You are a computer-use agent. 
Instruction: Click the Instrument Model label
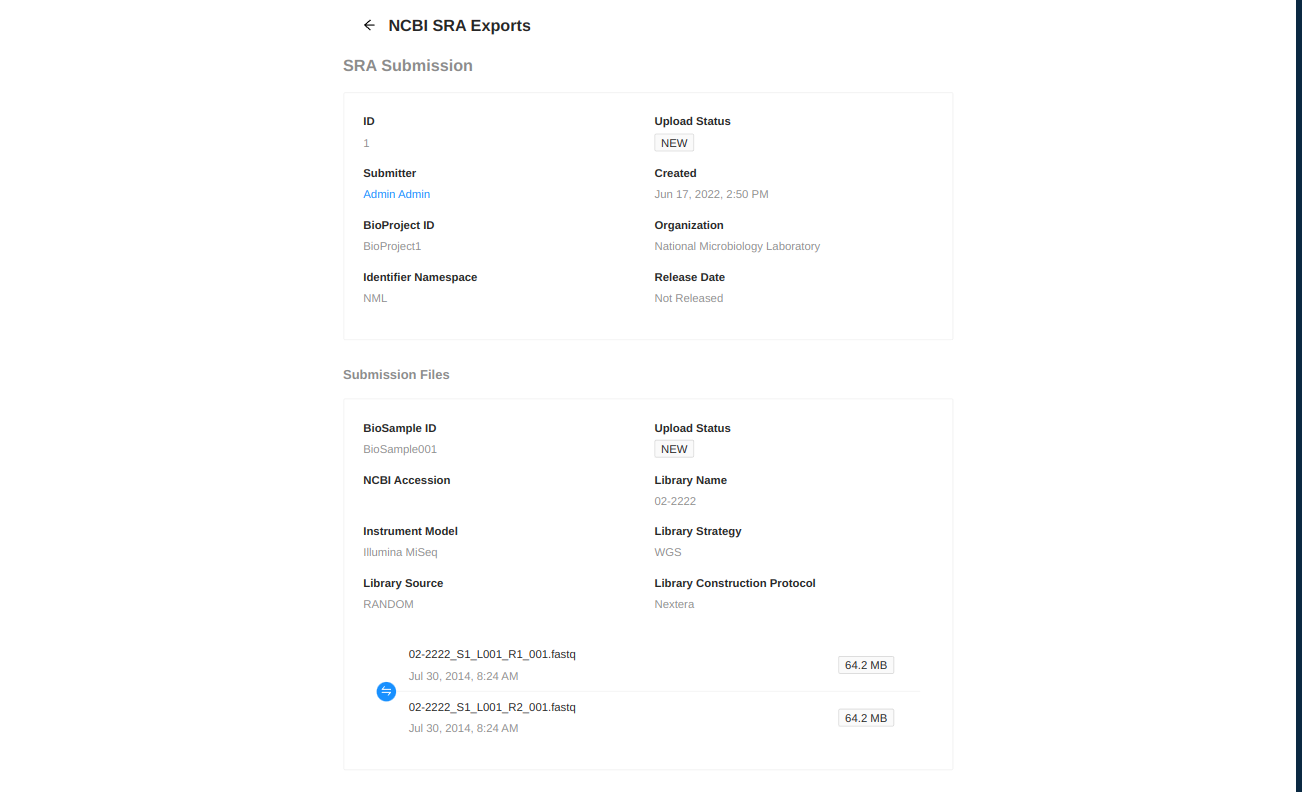pos(410,531)
